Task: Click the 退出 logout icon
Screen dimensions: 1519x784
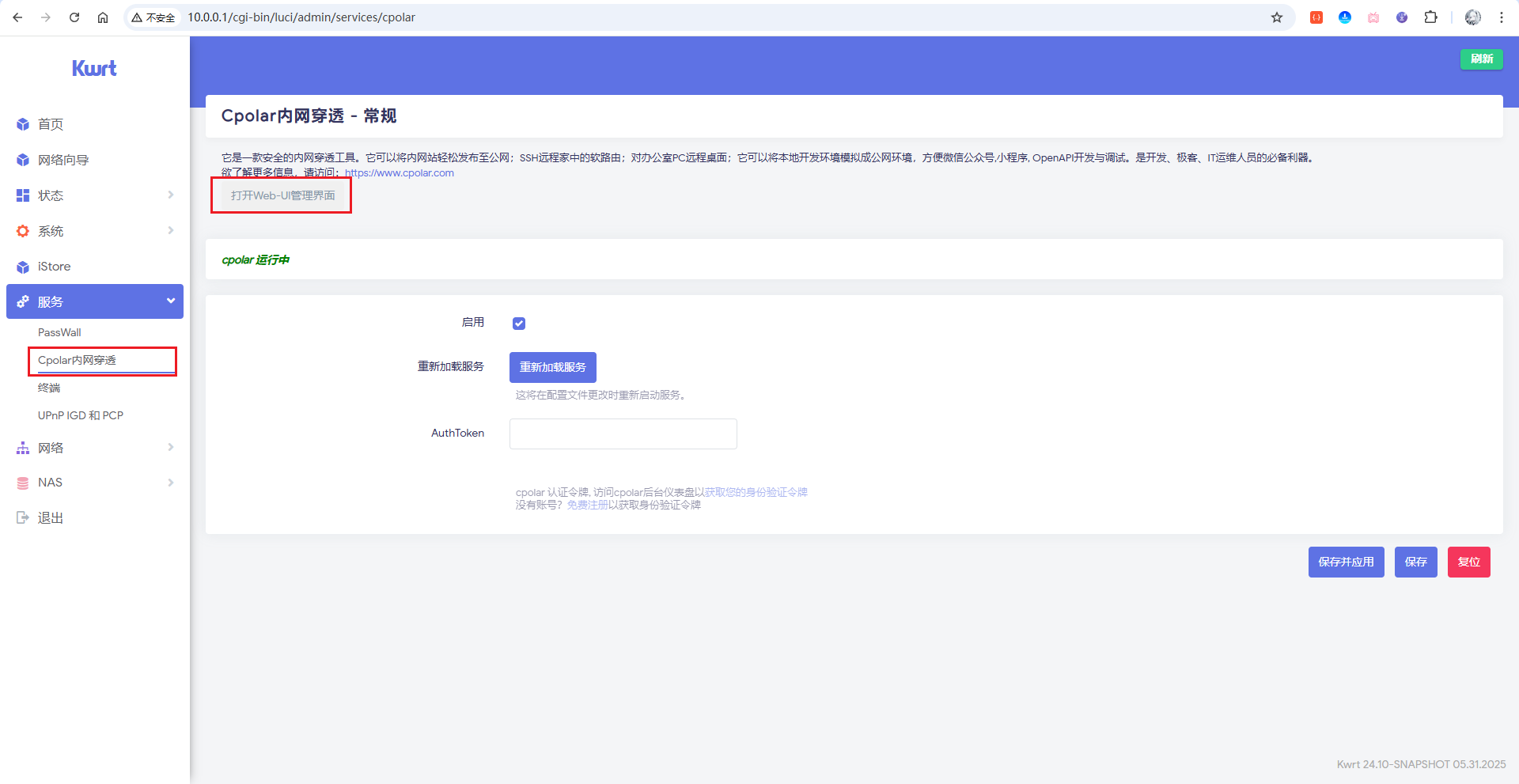Action: [23, 517]
